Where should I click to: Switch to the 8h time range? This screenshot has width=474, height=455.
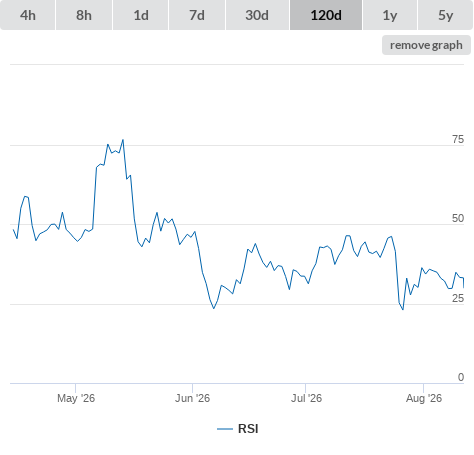click(84, 15)
